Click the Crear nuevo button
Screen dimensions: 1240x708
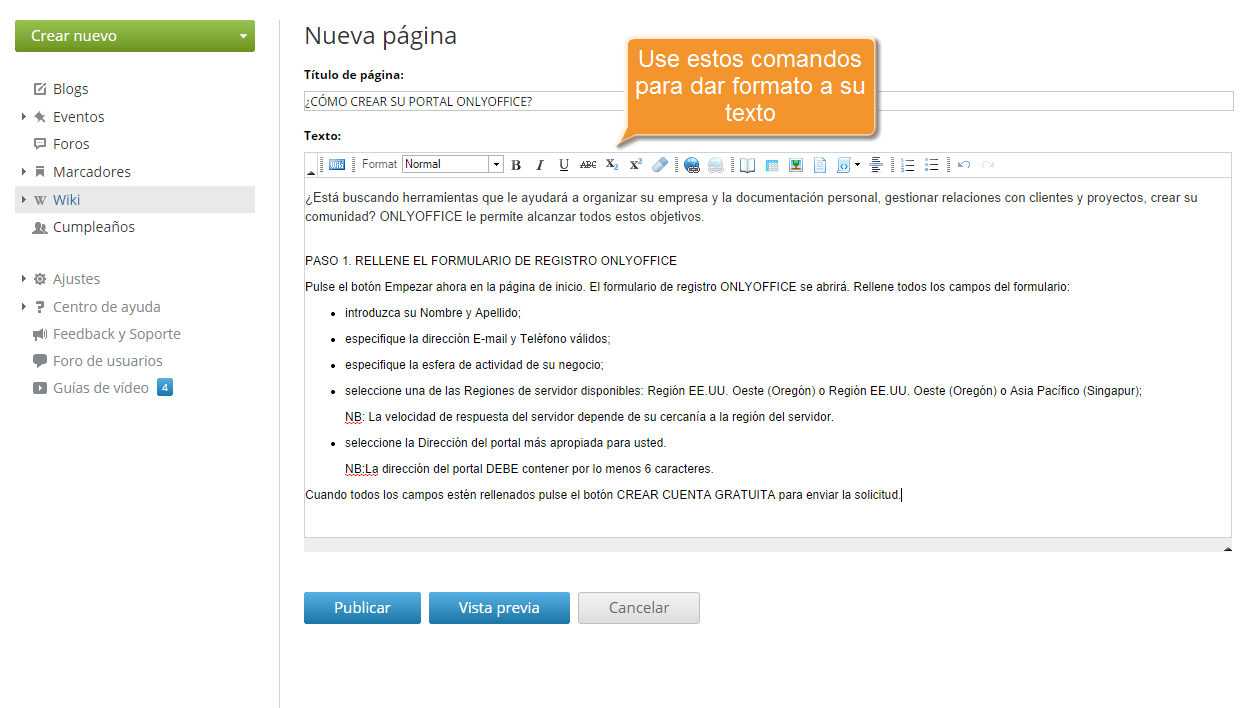pos(135,36)
